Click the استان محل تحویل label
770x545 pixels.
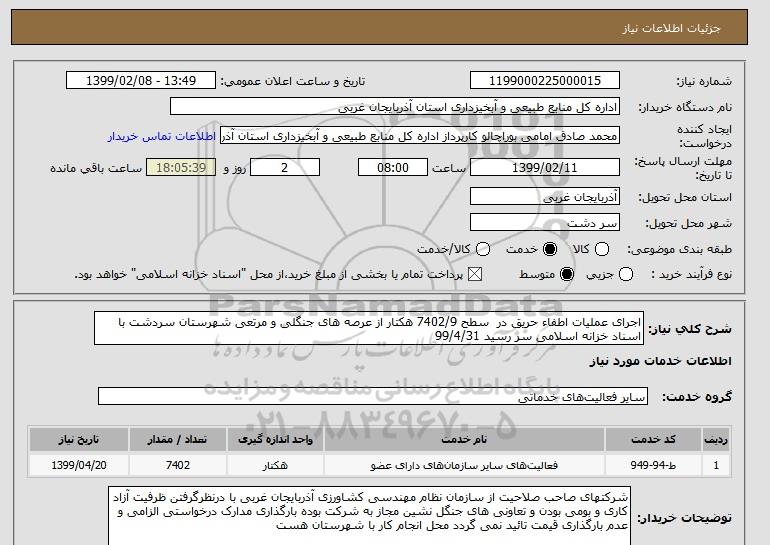pyautogui.click(x=685, y=197)
